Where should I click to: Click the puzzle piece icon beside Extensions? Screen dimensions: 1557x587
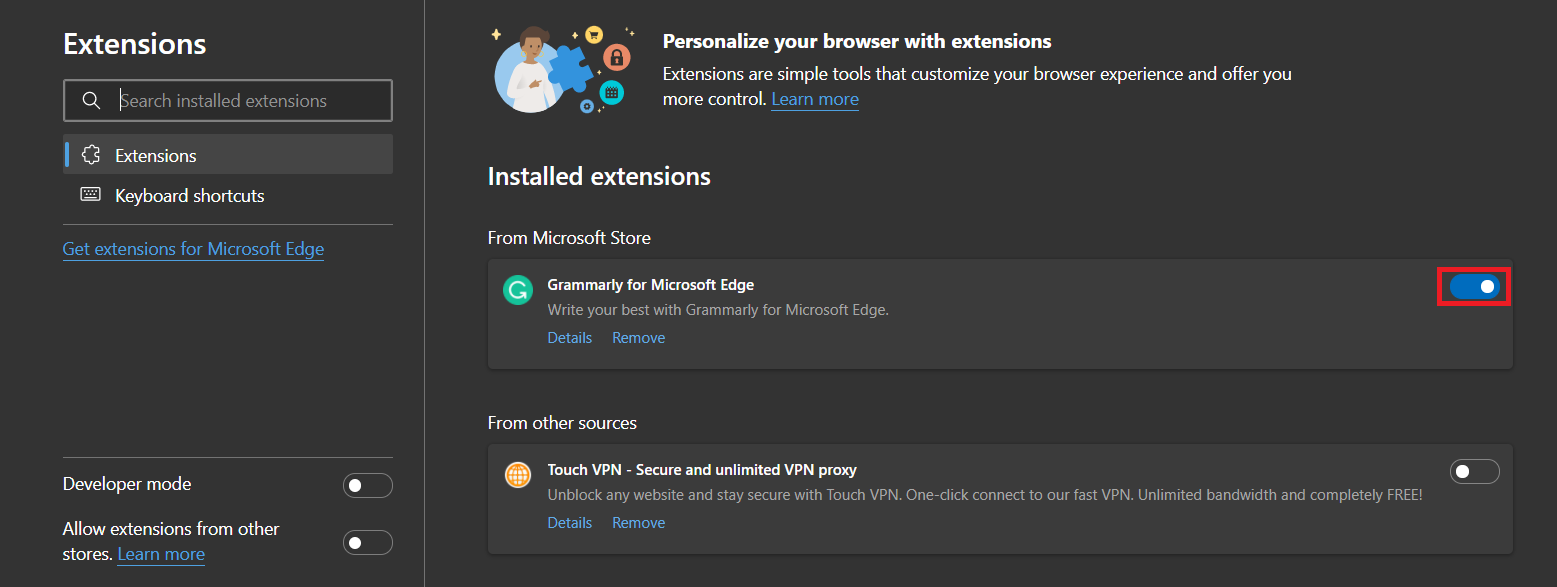tap(91, 155)
